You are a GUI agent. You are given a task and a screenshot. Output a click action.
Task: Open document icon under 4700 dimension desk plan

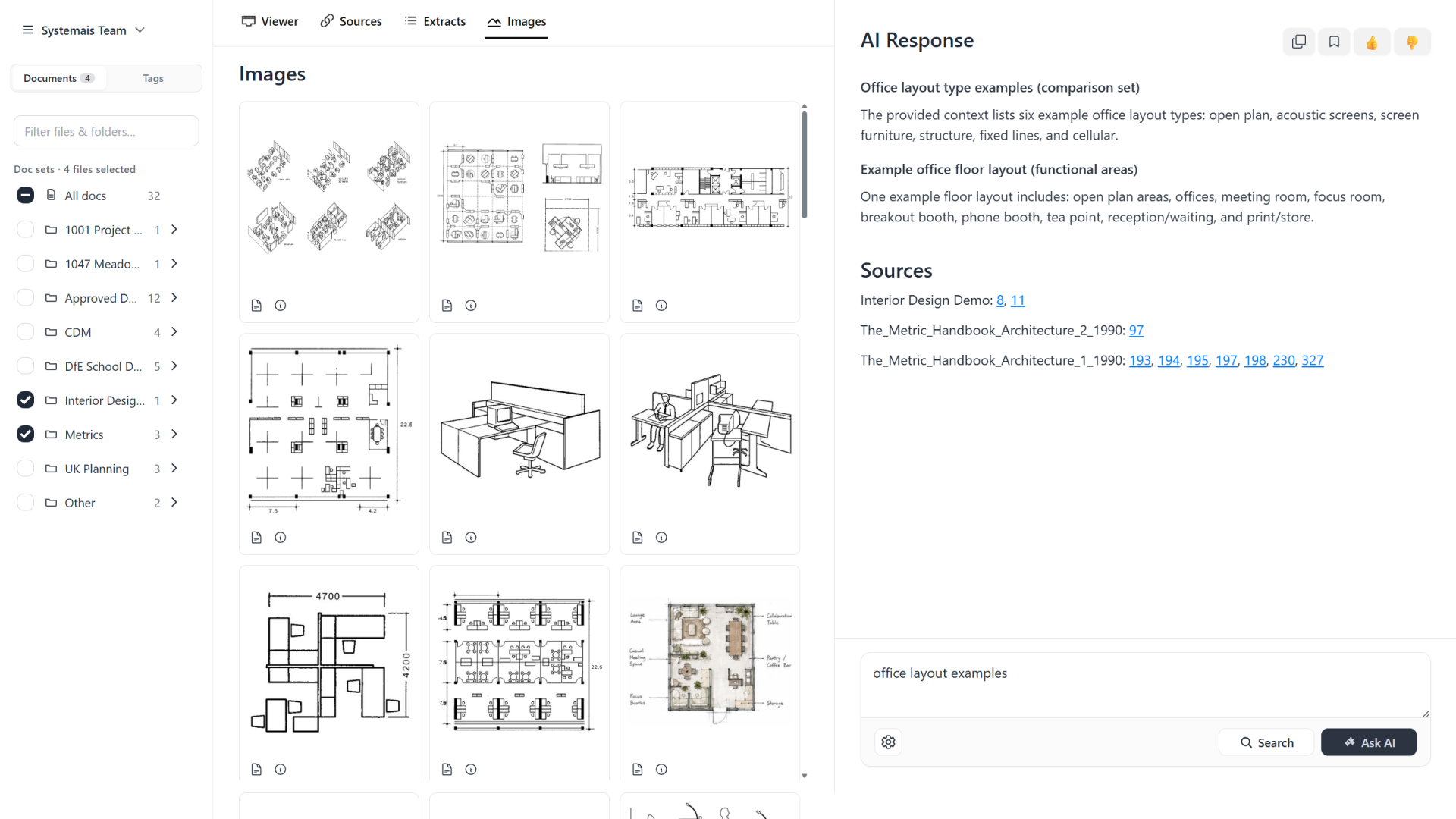point(256,770)
